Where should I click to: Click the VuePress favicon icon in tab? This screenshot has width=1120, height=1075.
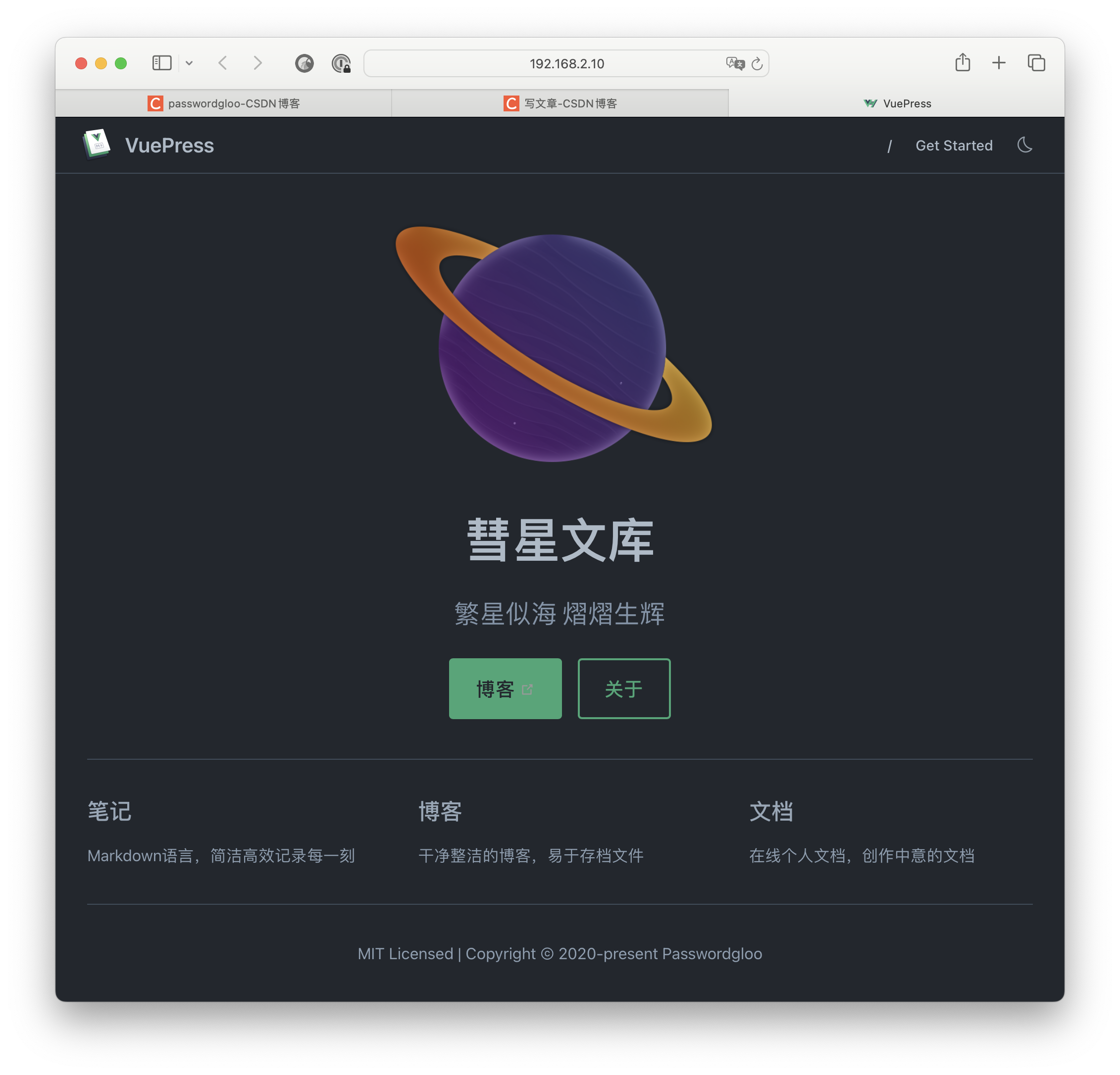click(x=870, y=102)
